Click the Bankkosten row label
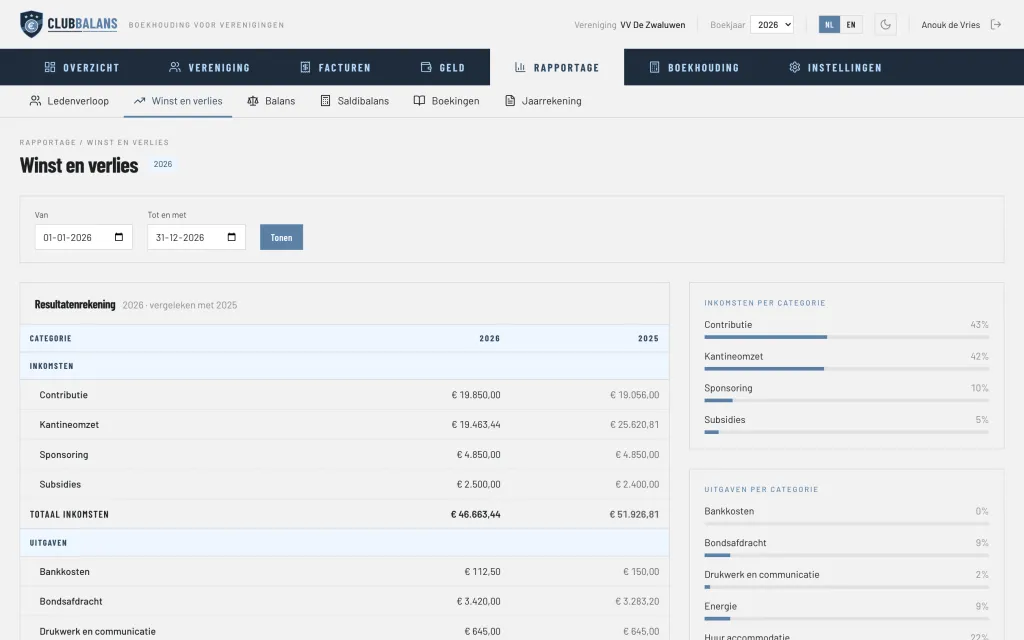 [x=64, y=571]
